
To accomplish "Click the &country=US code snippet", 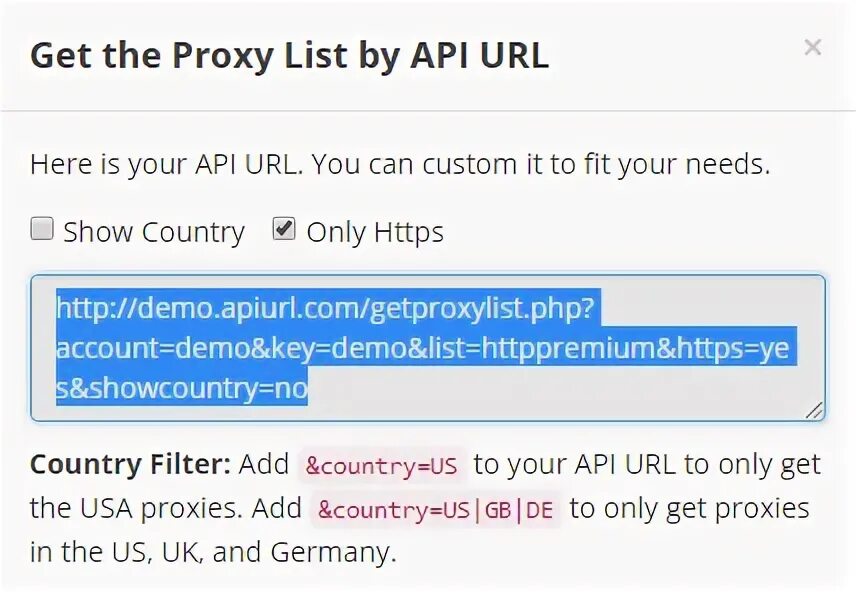I will point(382,465).
